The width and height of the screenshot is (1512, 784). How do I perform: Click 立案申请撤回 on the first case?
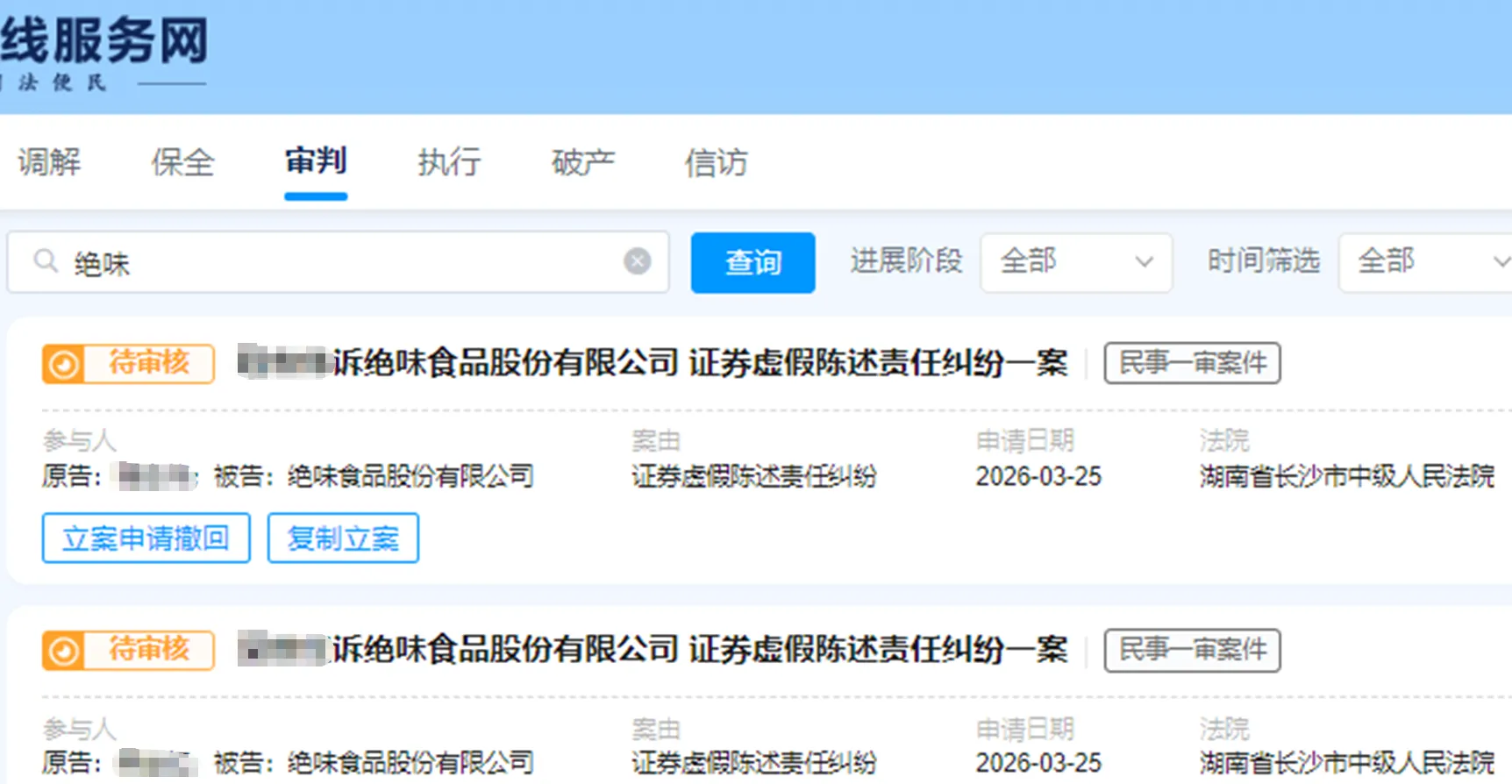pyautogui.click(x=146, y=538)
